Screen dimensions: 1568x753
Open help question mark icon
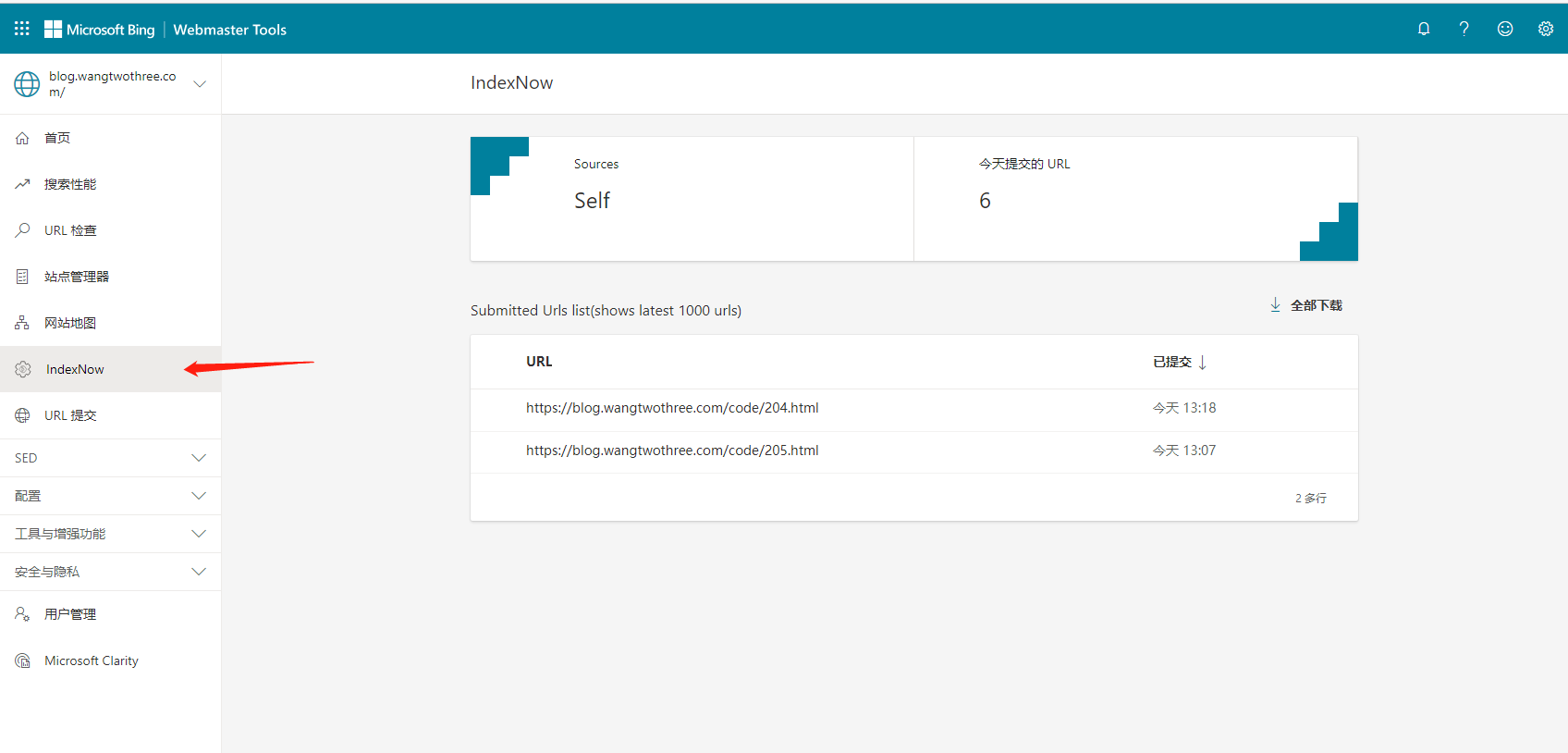pyautogui.click(x=1464, y=29)
